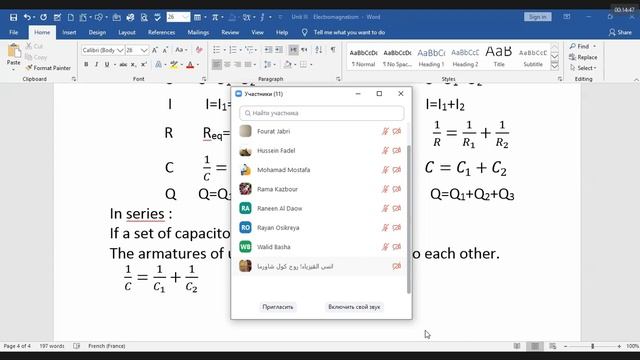Open the Find dropdown arrow

click(594, 47)
